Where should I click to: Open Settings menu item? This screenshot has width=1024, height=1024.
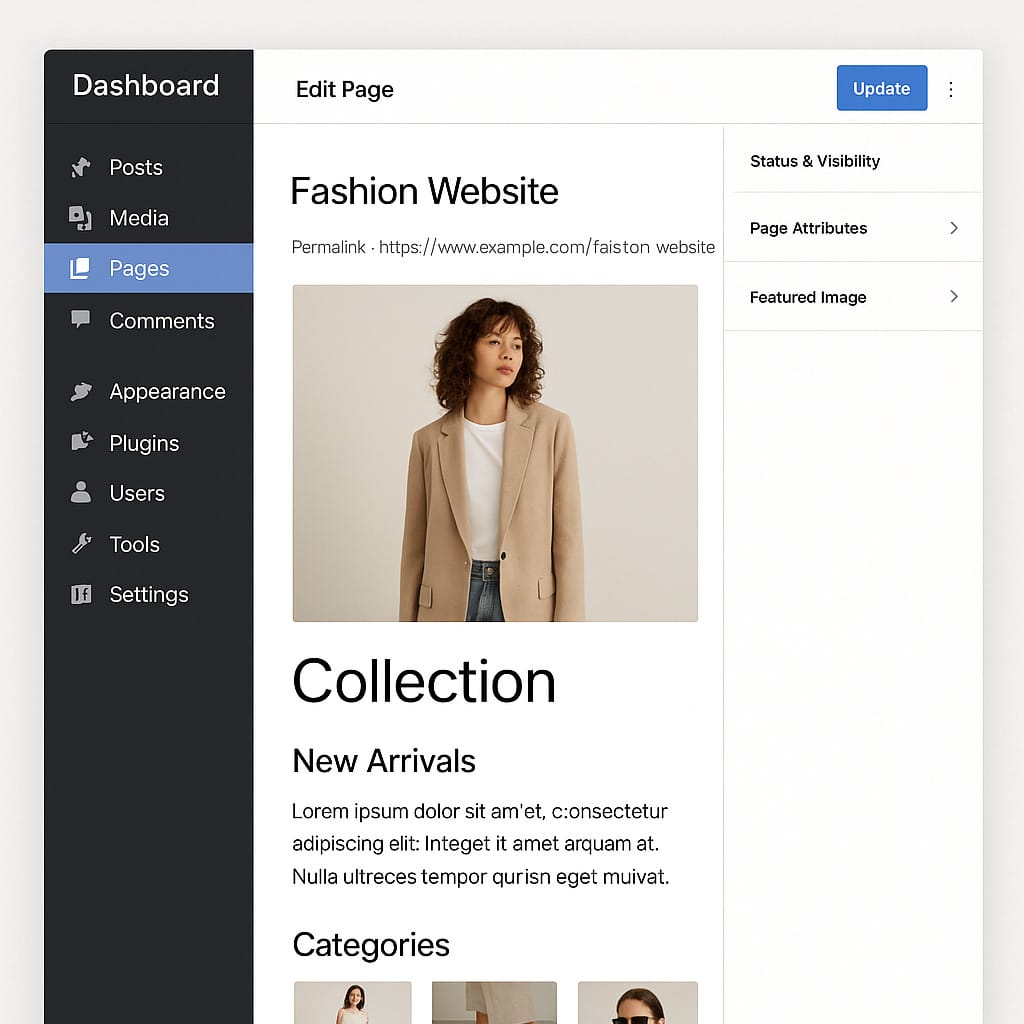pos(149,594)
